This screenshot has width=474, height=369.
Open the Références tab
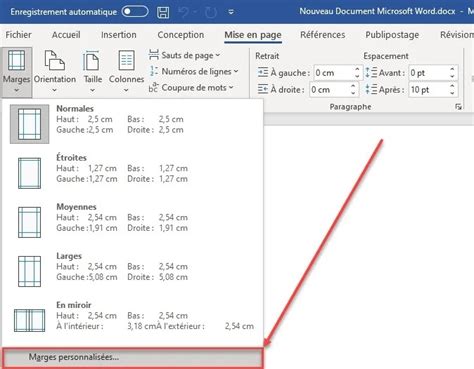click(x=323, y=35)
